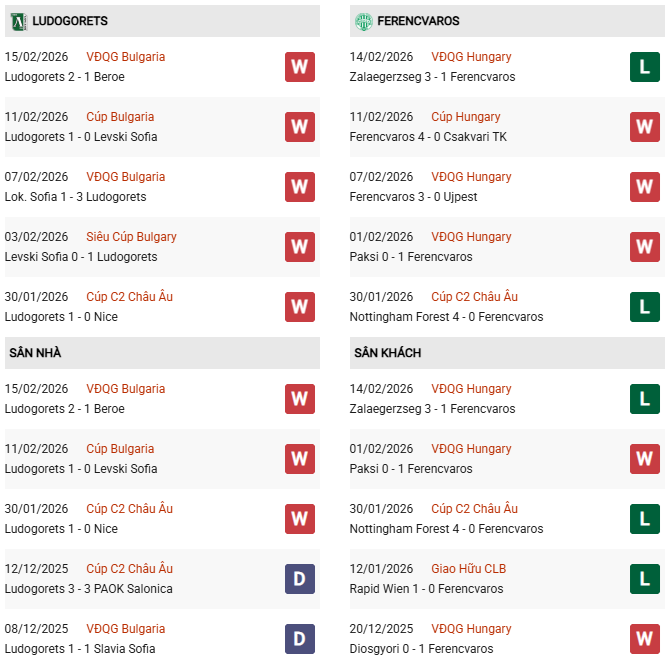Click the W badge for Lok. Sofia 1-3 Ludogorets

point(300,187)
